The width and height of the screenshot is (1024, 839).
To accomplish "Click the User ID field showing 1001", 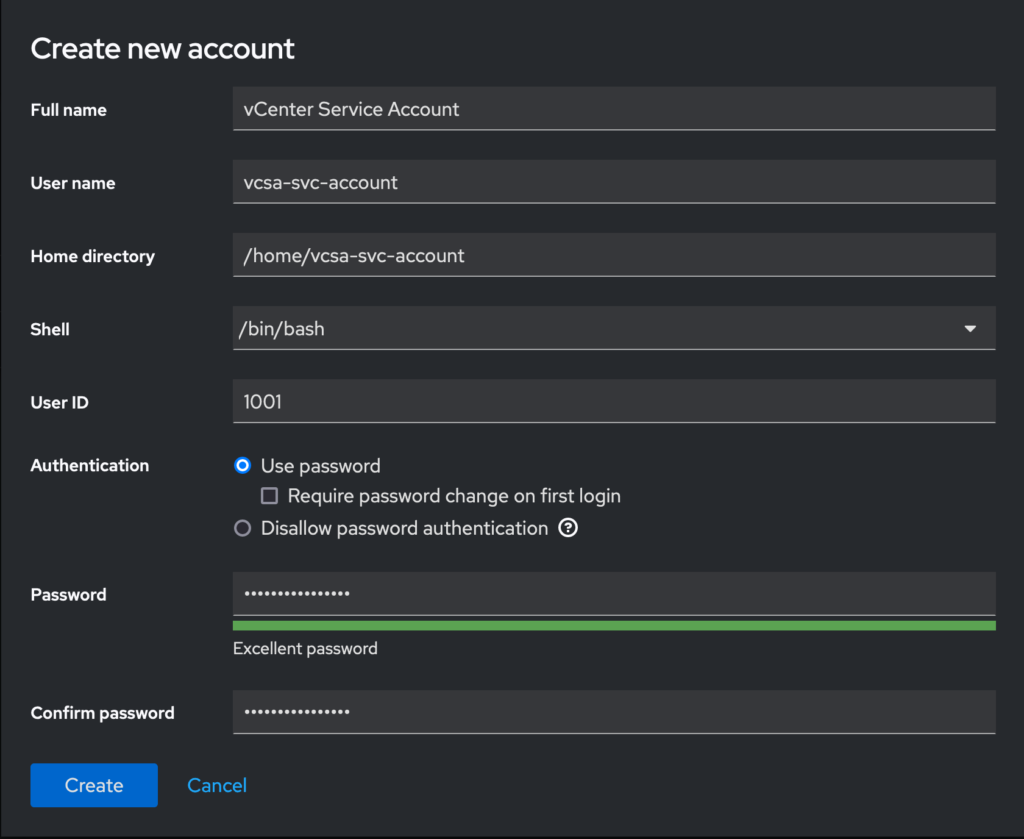I will [614, 401].
